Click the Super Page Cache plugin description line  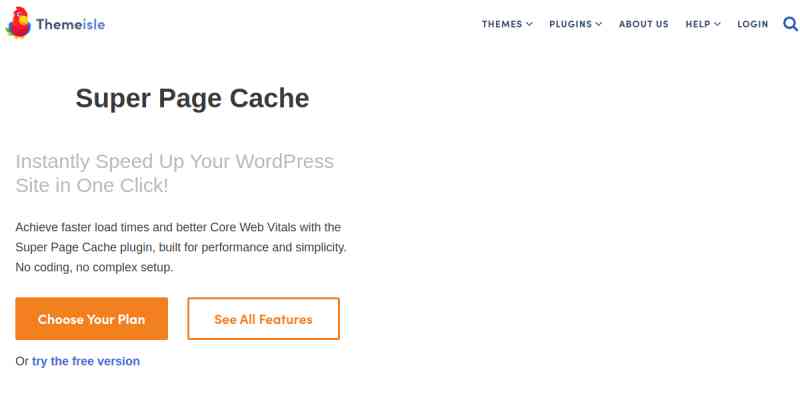click(x=180, y=247)
